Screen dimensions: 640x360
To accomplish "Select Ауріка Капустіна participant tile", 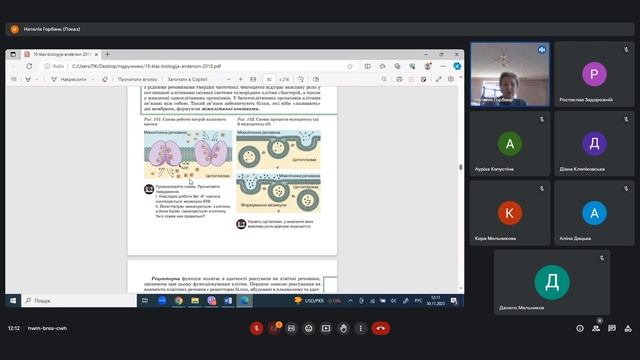I will pos(510,144).
